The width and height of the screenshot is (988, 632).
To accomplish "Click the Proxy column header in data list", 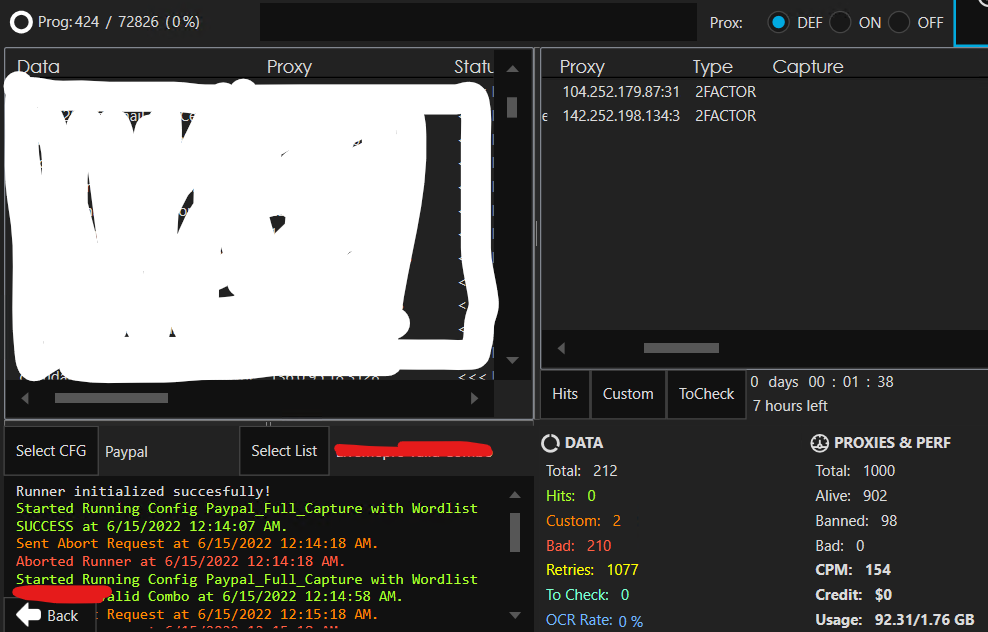I will coord(289,67).
